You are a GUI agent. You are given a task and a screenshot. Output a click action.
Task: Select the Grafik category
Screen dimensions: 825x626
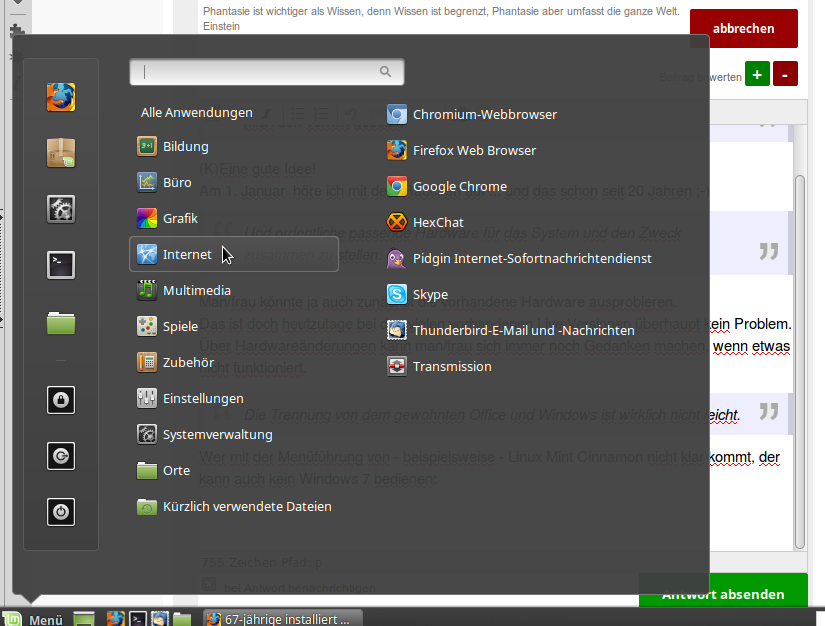pos(167,218)
